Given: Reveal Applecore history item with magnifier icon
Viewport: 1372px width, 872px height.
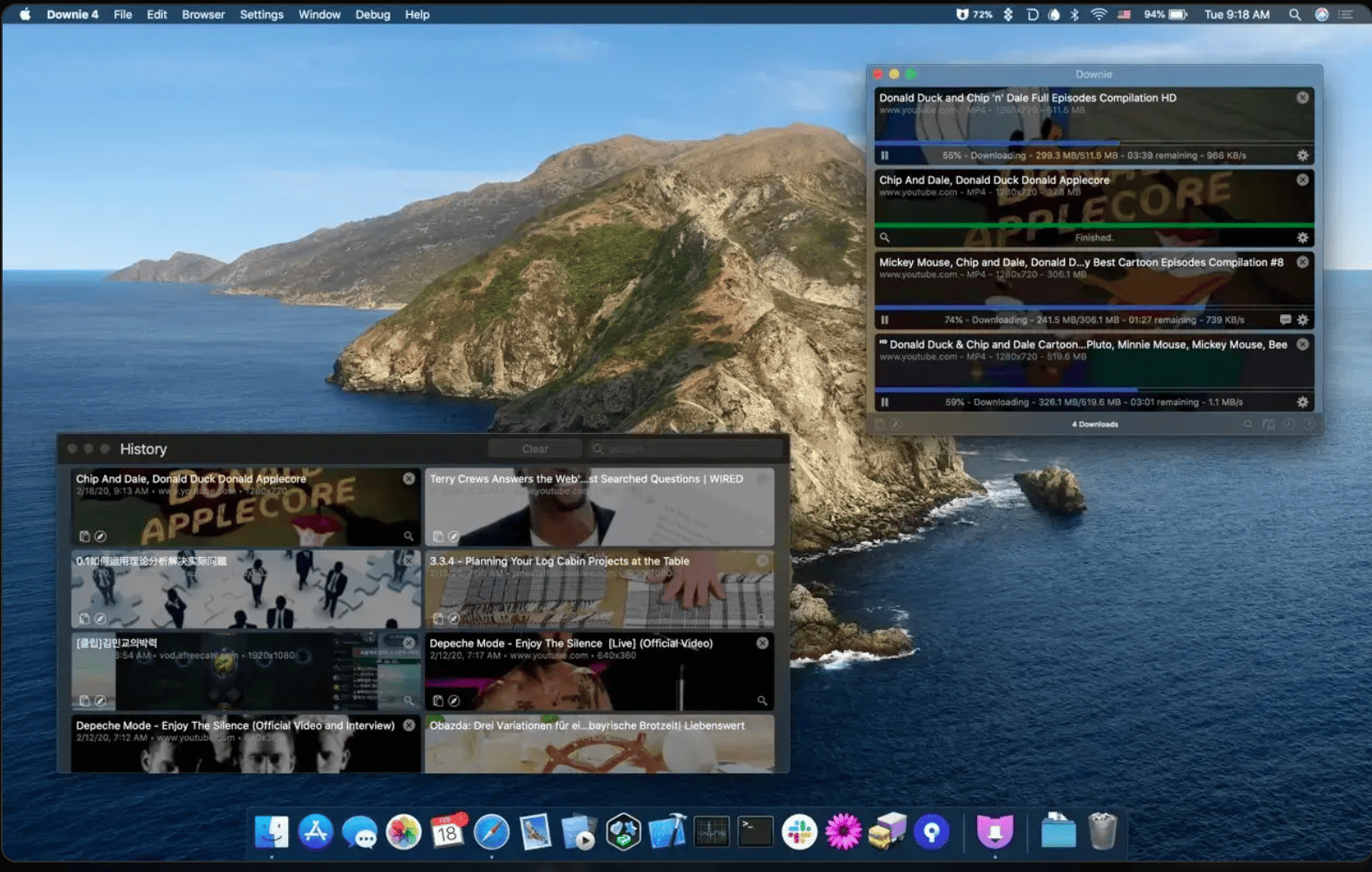Looking at the screenshot, I should 409,536.
